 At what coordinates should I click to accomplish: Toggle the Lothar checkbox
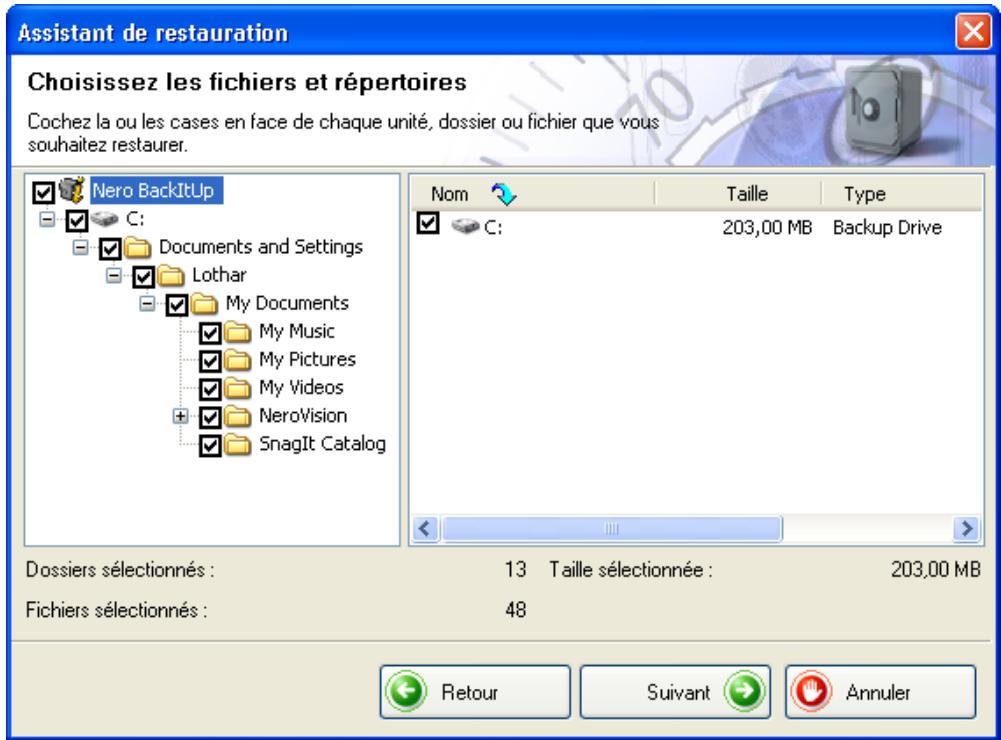pos(143,277)
